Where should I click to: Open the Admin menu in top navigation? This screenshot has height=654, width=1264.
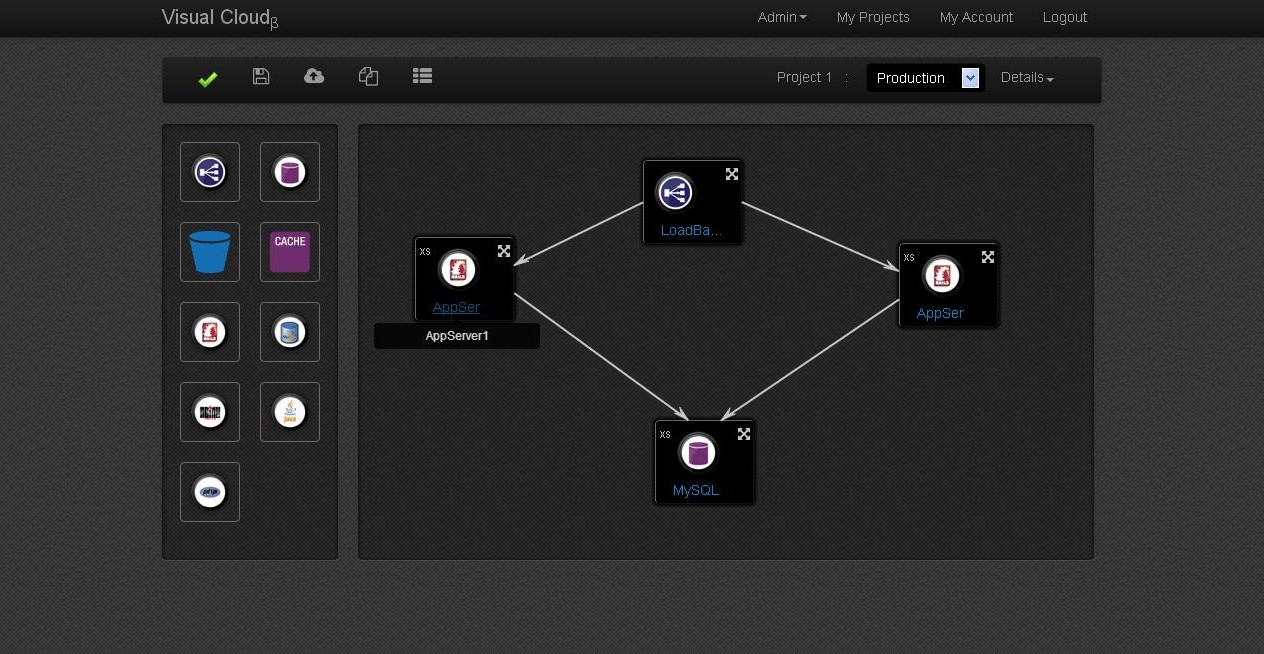click(x=782, y=17)
